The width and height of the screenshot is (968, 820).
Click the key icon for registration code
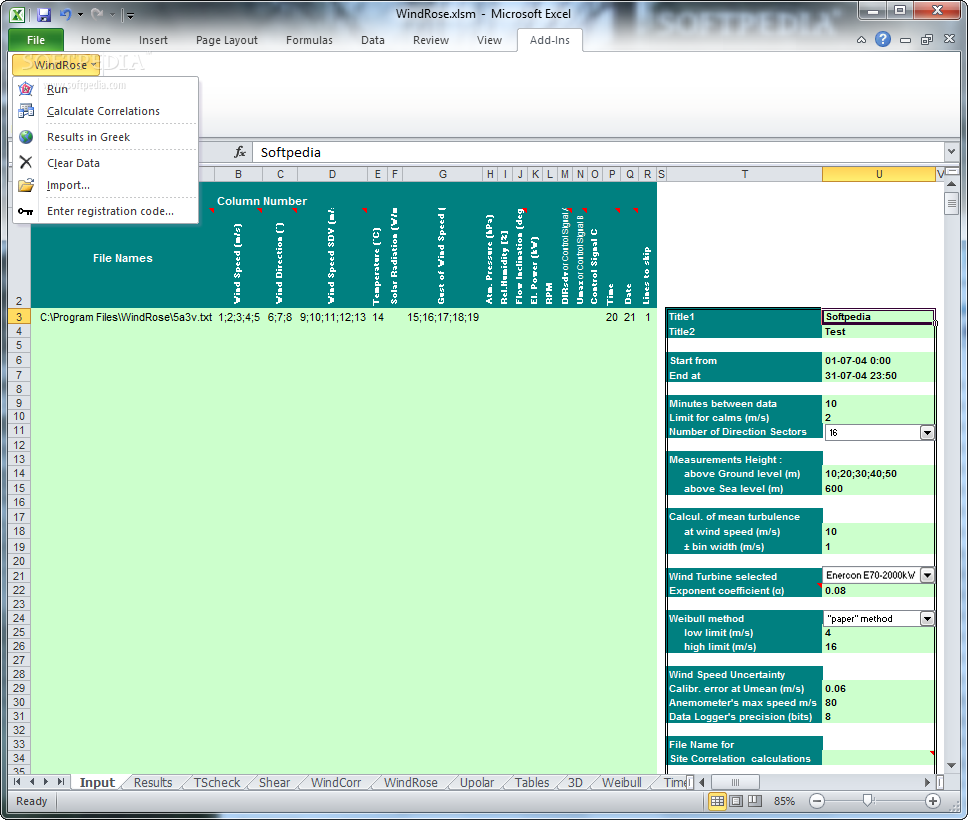[26, 211]
